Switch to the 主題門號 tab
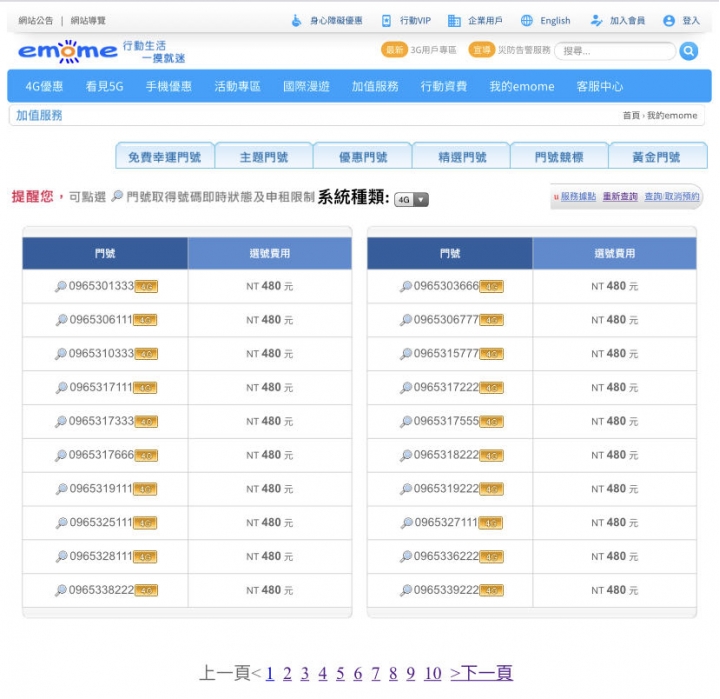 (x=264, y=157)
